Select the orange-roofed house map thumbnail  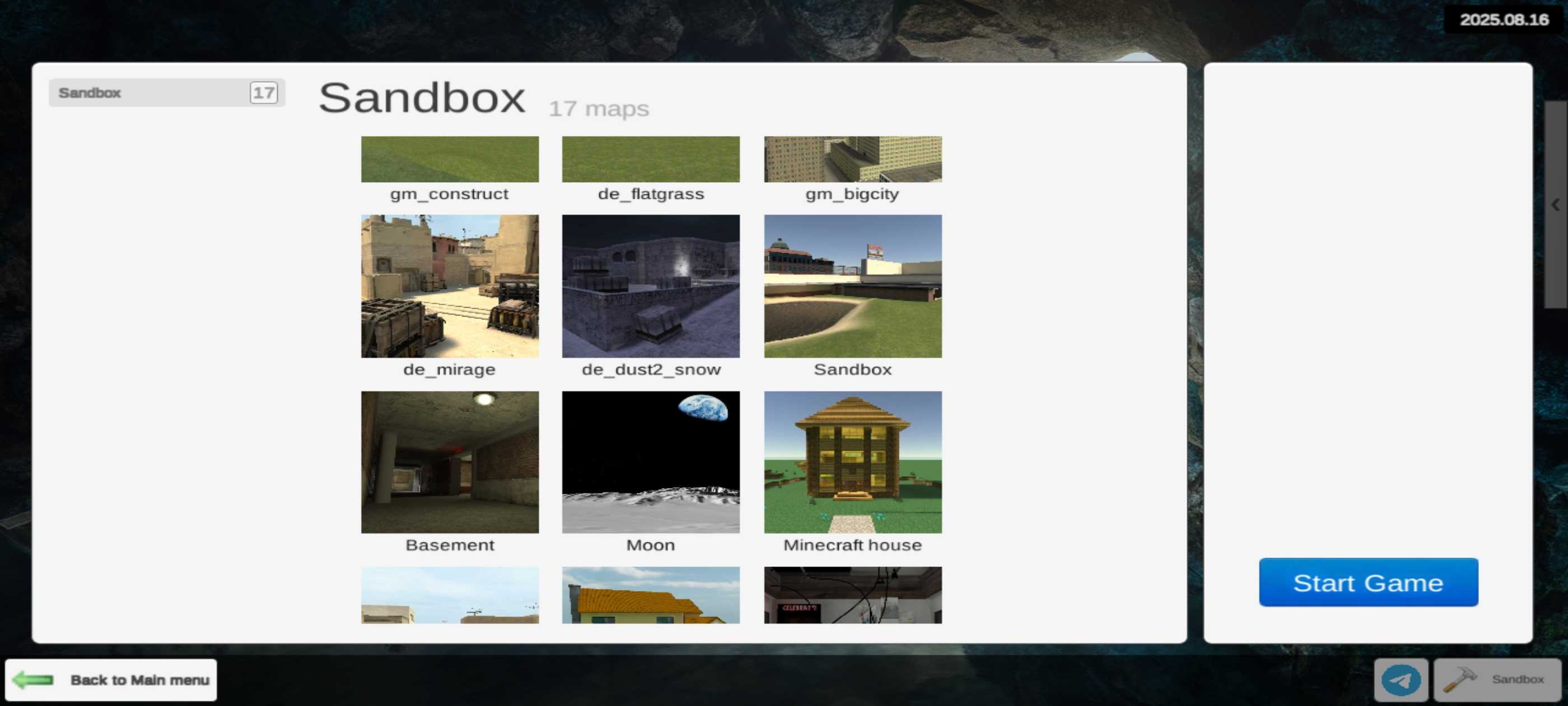pyautogui.click(x=650, y=595)
